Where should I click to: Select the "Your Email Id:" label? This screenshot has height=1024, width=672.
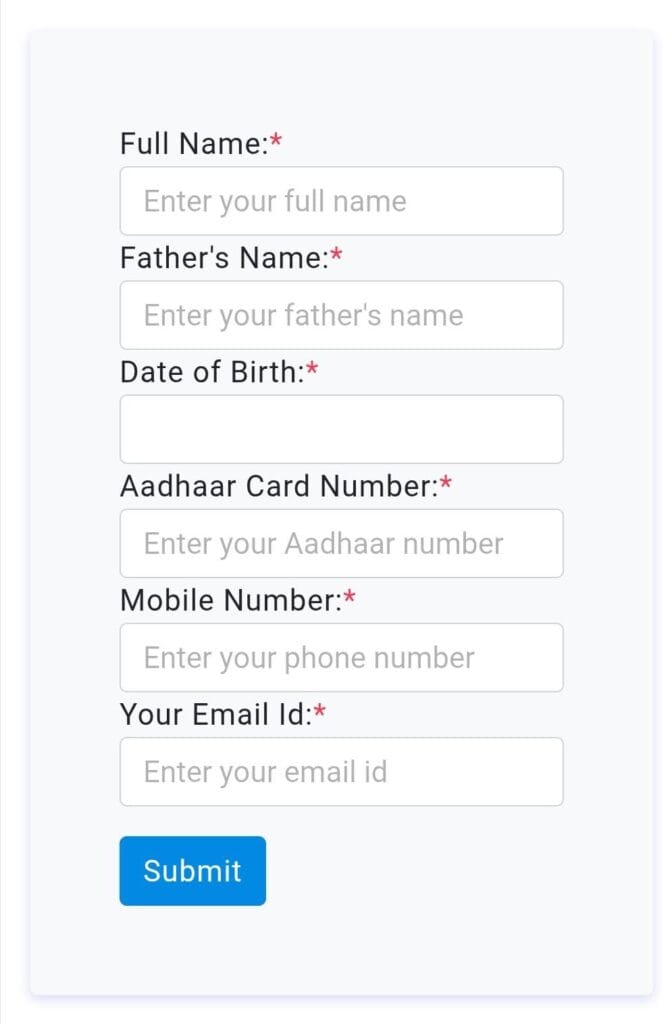point(215,714)
